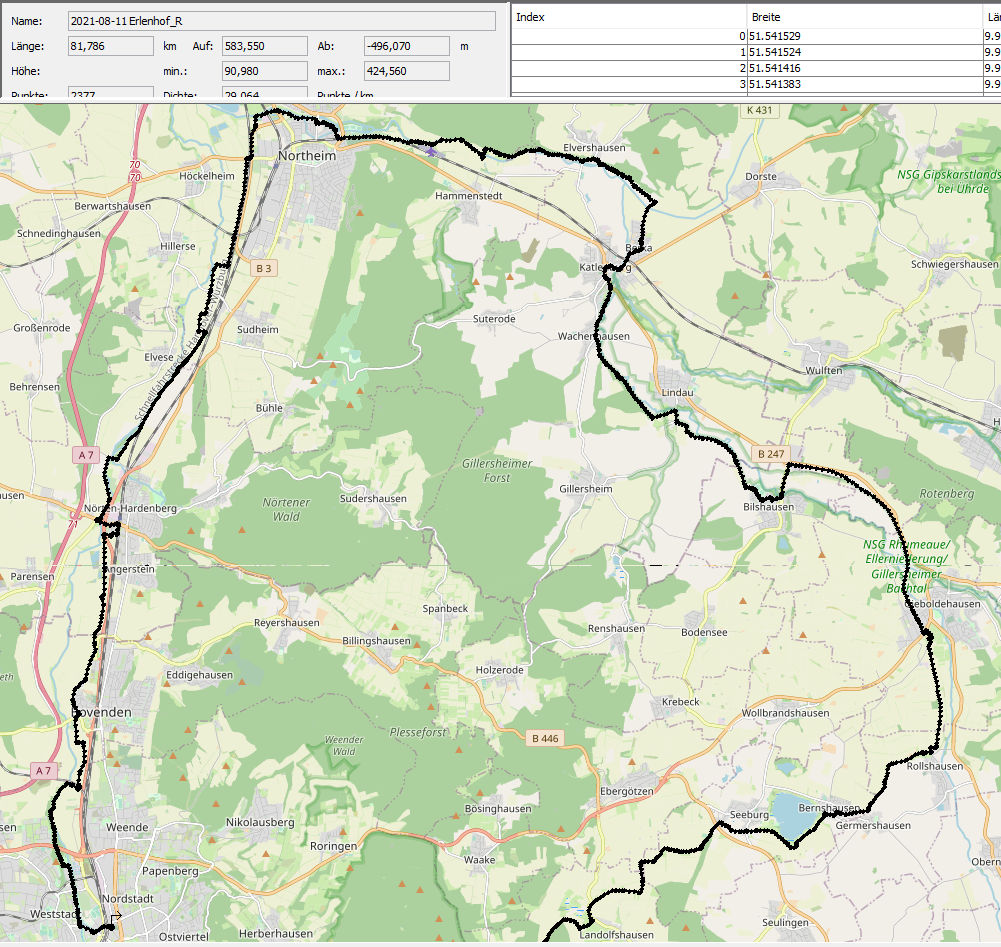The width and height of the screenshot is (1001, 947).
Task: Click the B 247 road shield
Action: tap(771, 454)
